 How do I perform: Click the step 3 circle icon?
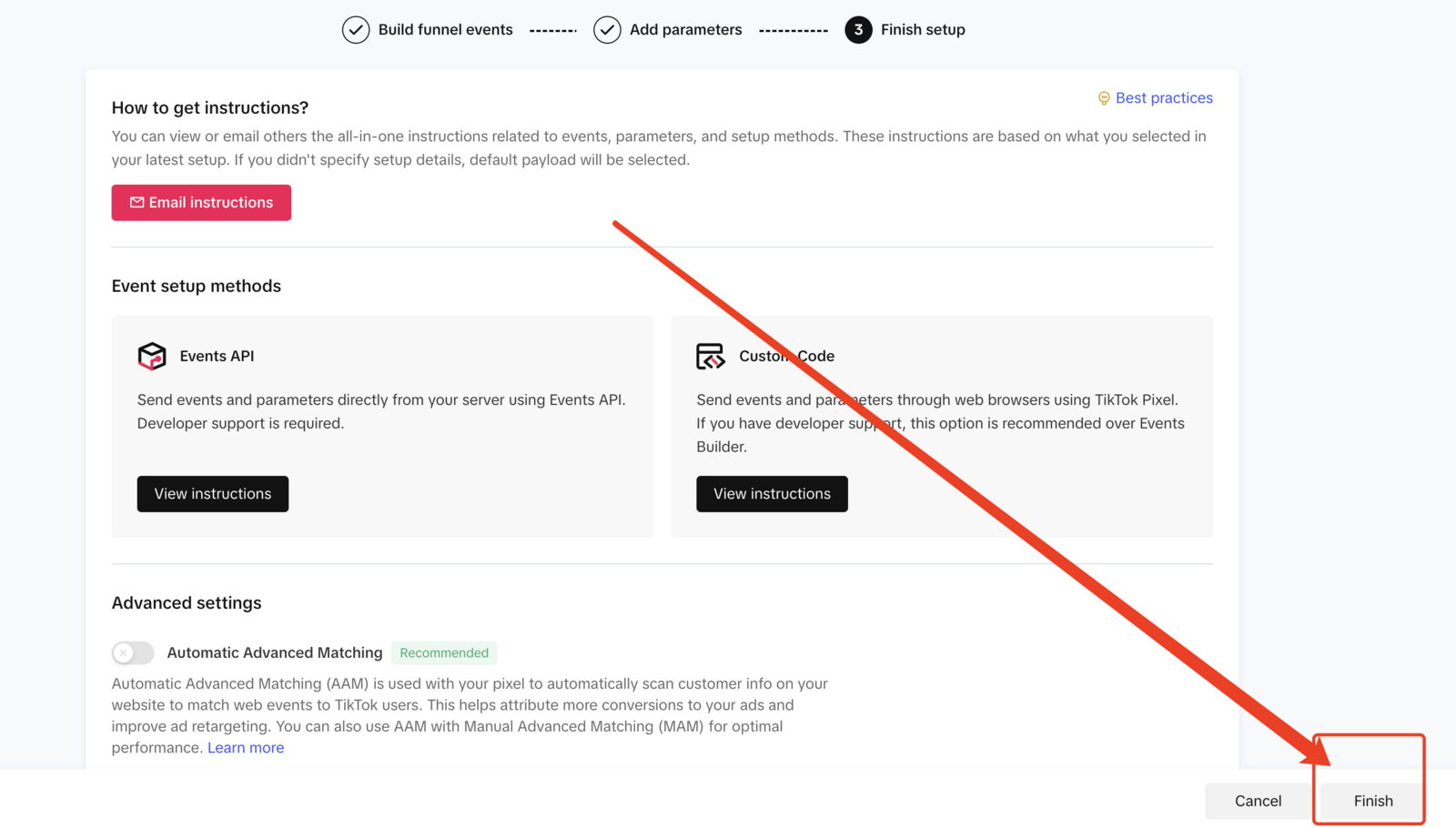coord(858,30)
